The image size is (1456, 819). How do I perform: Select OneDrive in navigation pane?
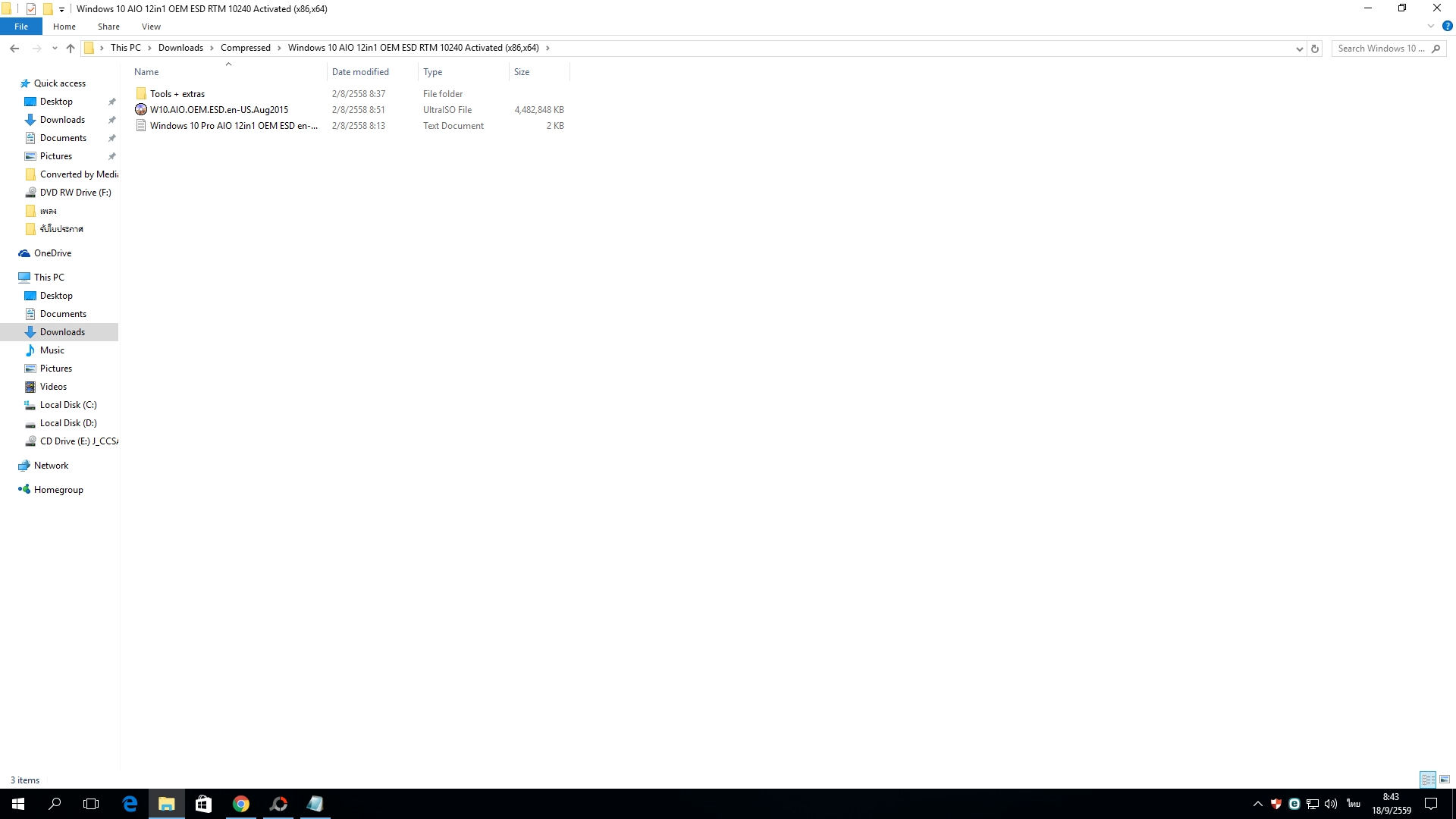(x=52, y=253)
